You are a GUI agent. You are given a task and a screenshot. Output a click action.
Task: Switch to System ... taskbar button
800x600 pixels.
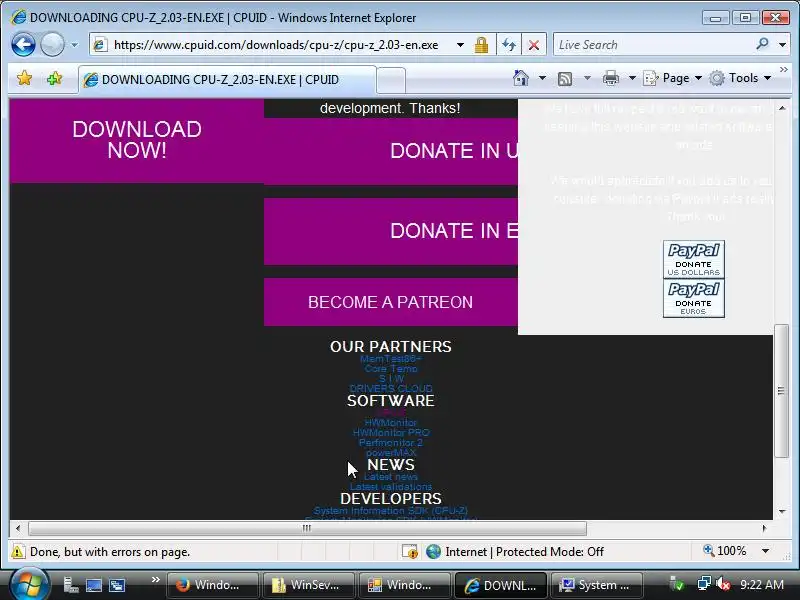596,585
